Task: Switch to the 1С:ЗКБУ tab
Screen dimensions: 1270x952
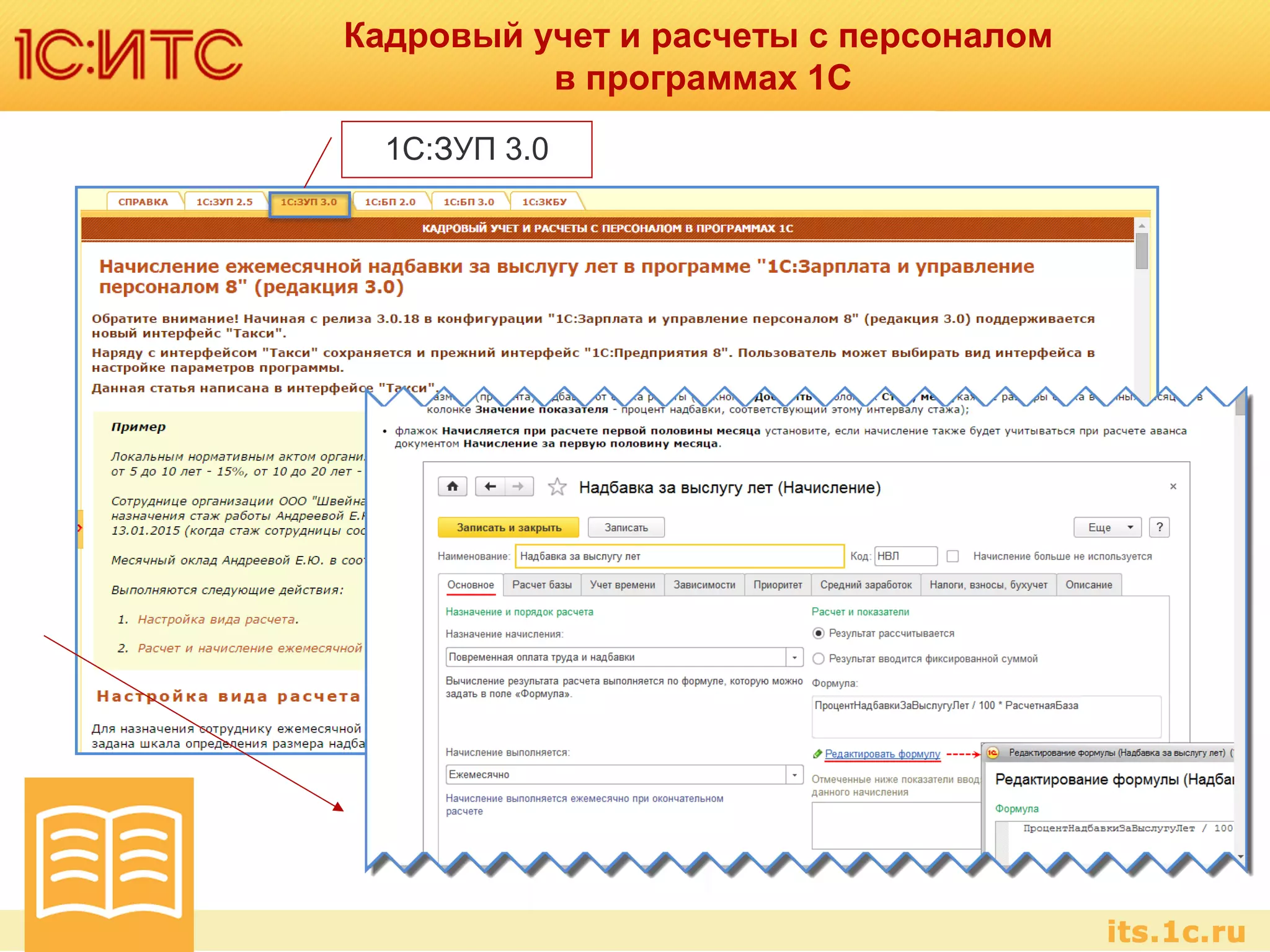Action: [x=544, y=202]
